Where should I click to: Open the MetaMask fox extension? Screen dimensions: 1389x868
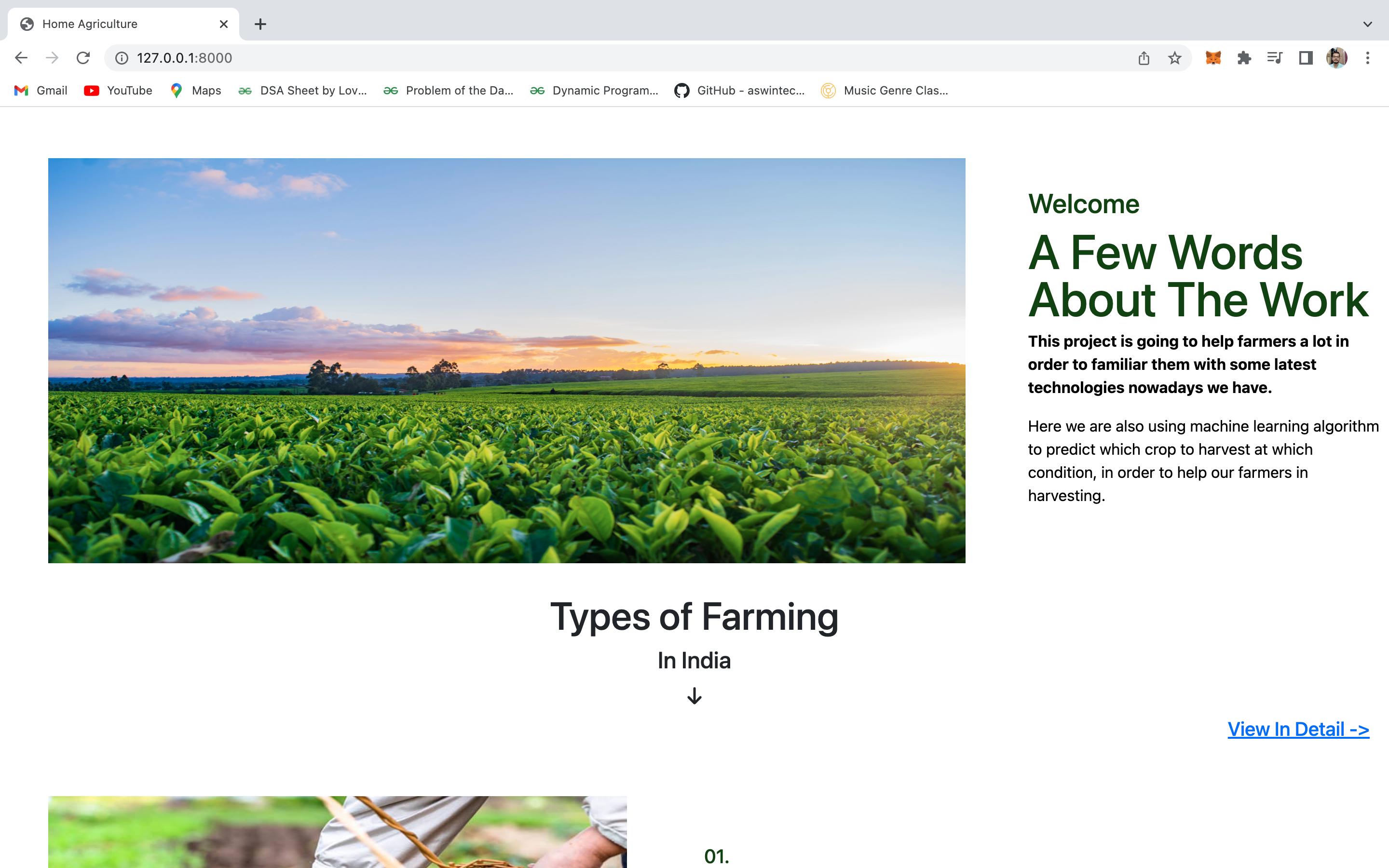coord(1213,58)
